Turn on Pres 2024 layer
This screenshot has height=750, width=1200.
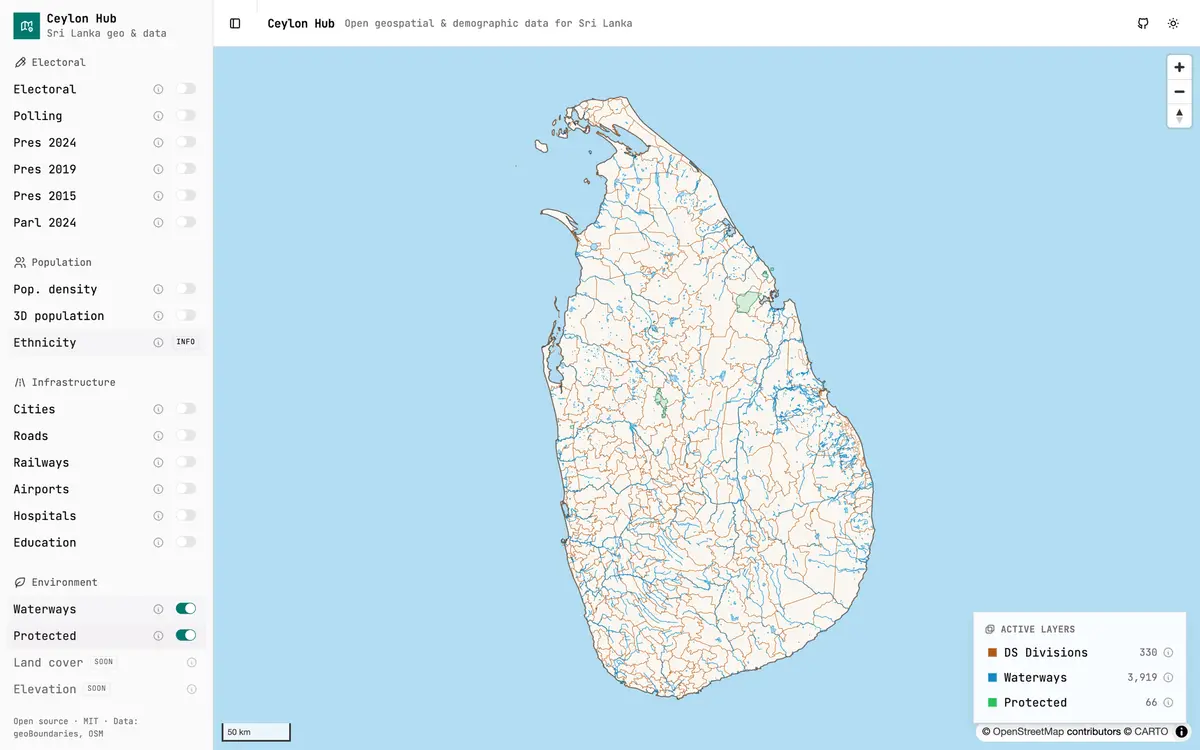click(186, 142)
